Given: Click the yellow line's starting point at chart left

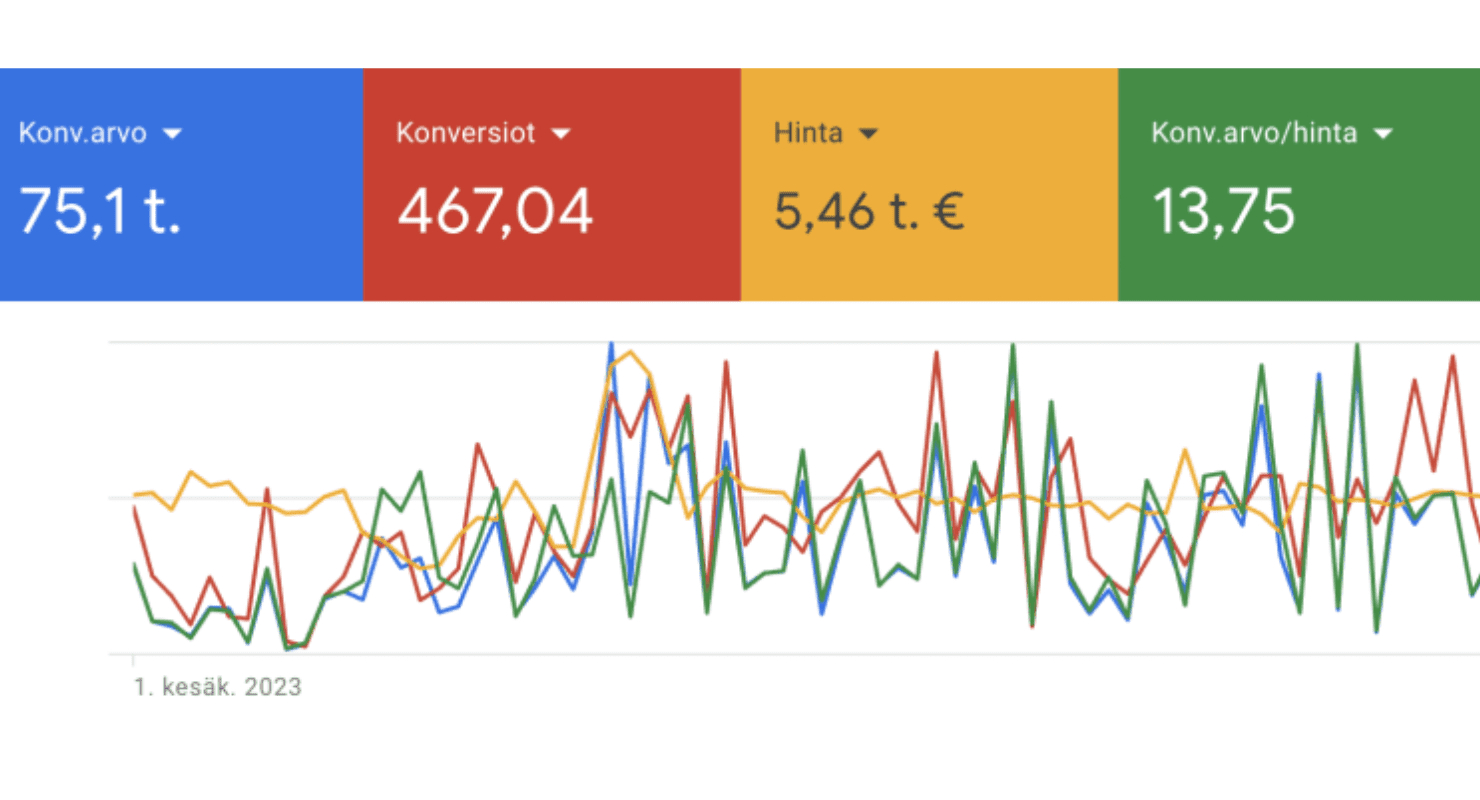Looking at the screenshot, I should (x=135, y=495).
